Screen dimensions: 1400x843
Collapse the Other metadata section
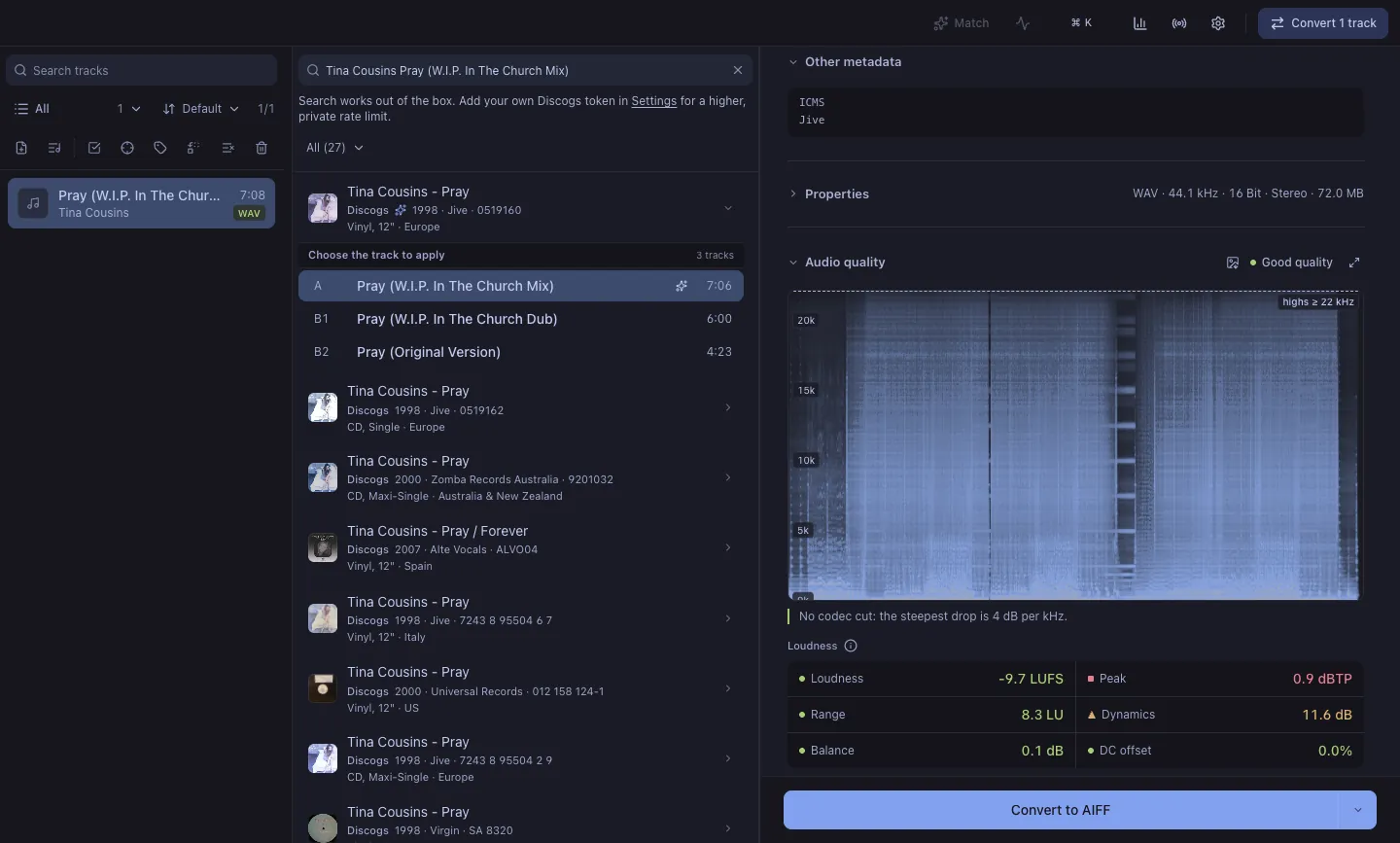tap(845, 61)
